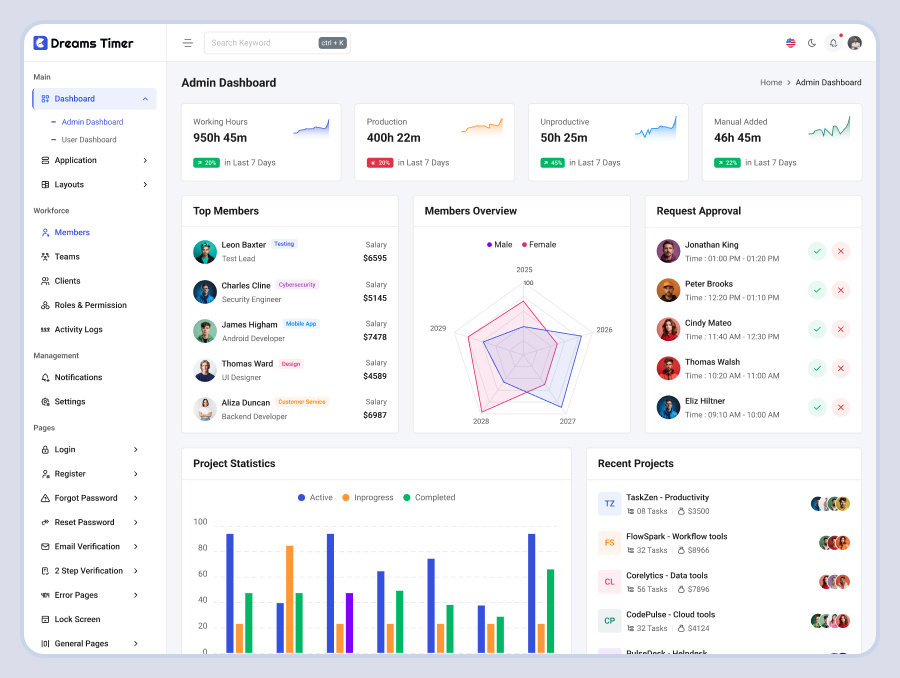900x678 pixels.
Task: Toggle the Female series in radar legend
Action: (x=539, y=245)
